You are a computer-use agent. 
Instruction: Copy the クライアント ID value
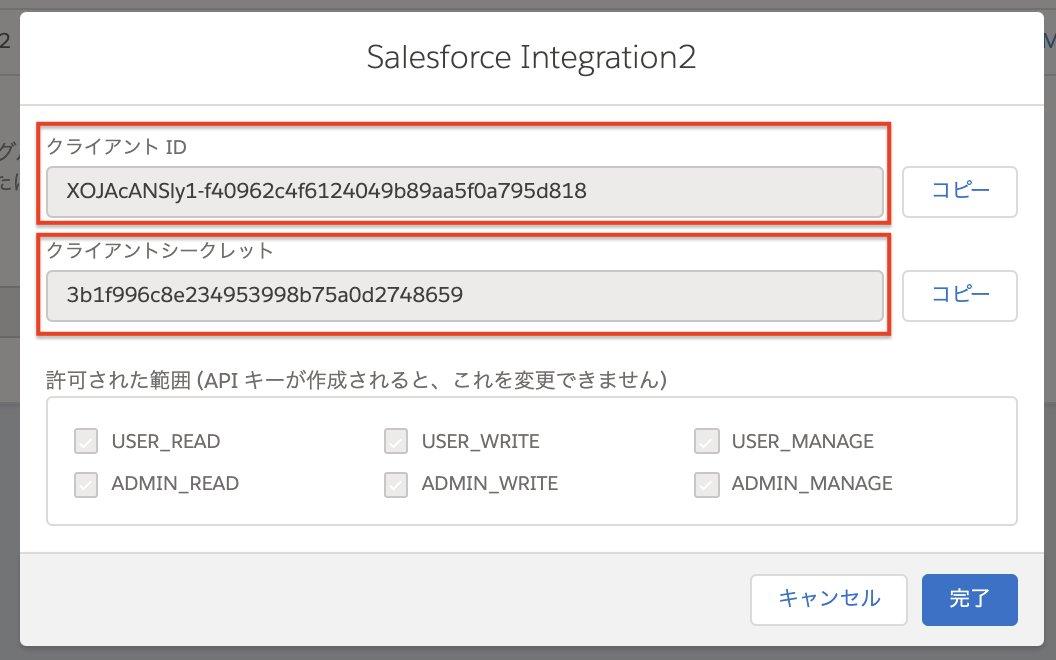click(x=959, y=192)
